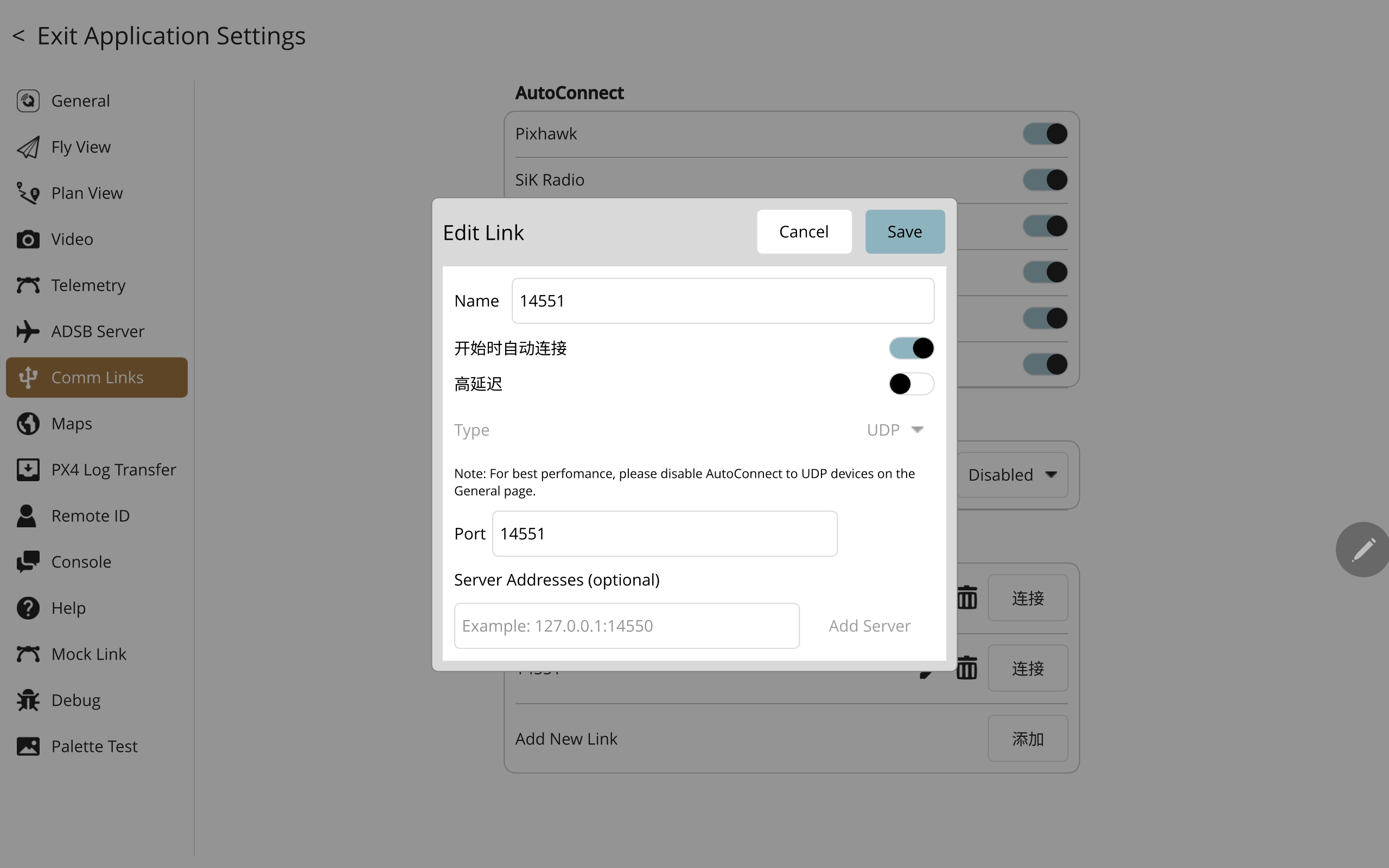Click Exit Application Settings text
Screen dimensions: 1389x868
pos(171,36)
